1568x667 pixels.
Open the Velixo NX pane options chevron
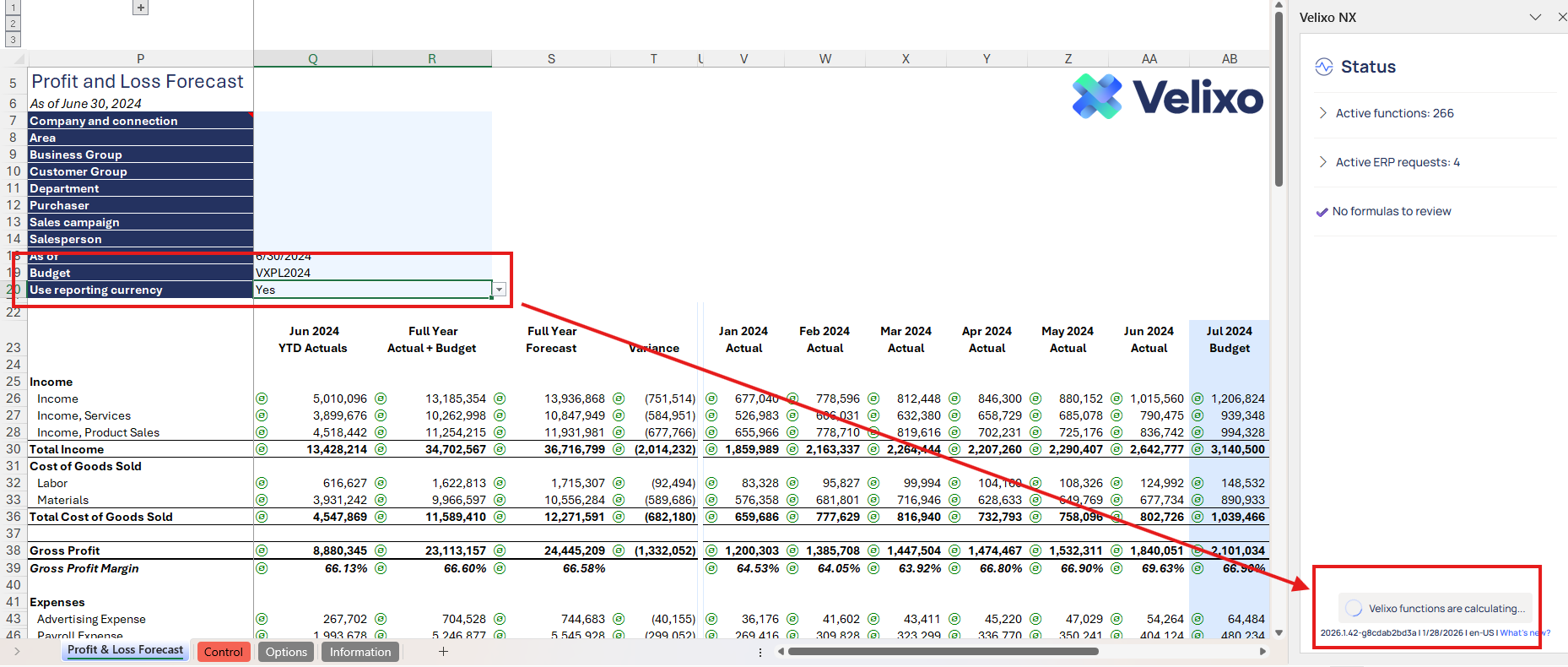pos(1535,17)
